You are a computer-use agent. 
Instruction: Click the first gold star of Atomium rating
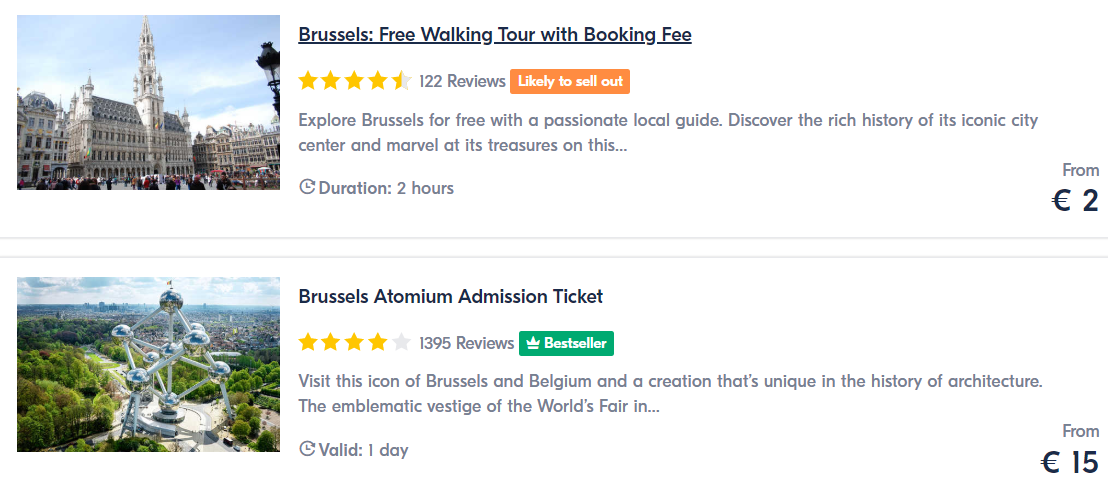[308, 343]
